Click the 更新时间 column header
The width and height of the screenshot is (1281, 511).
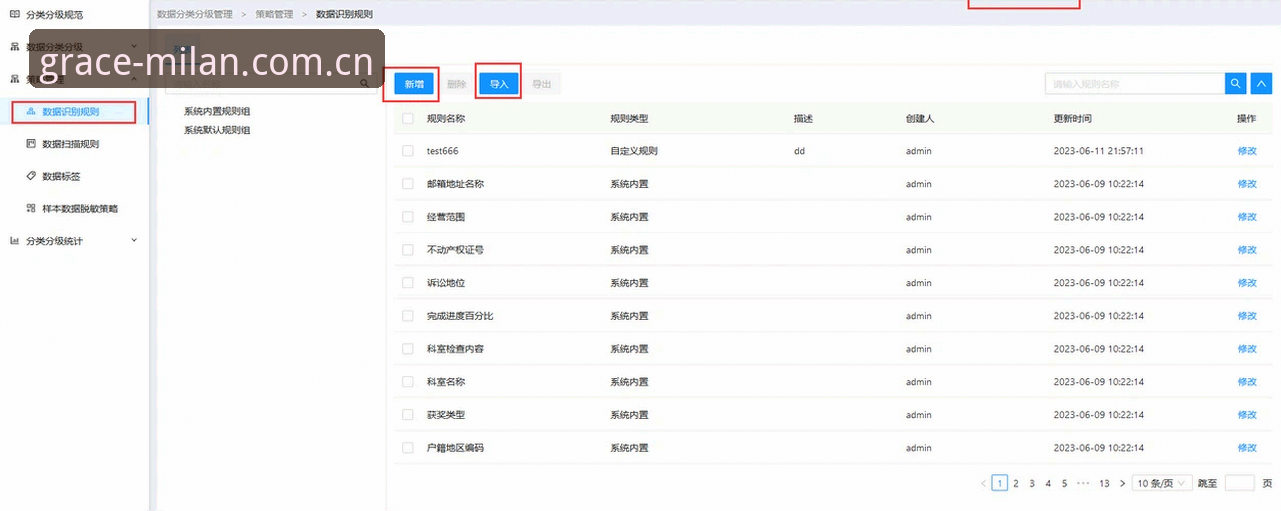click(1073, 118)
